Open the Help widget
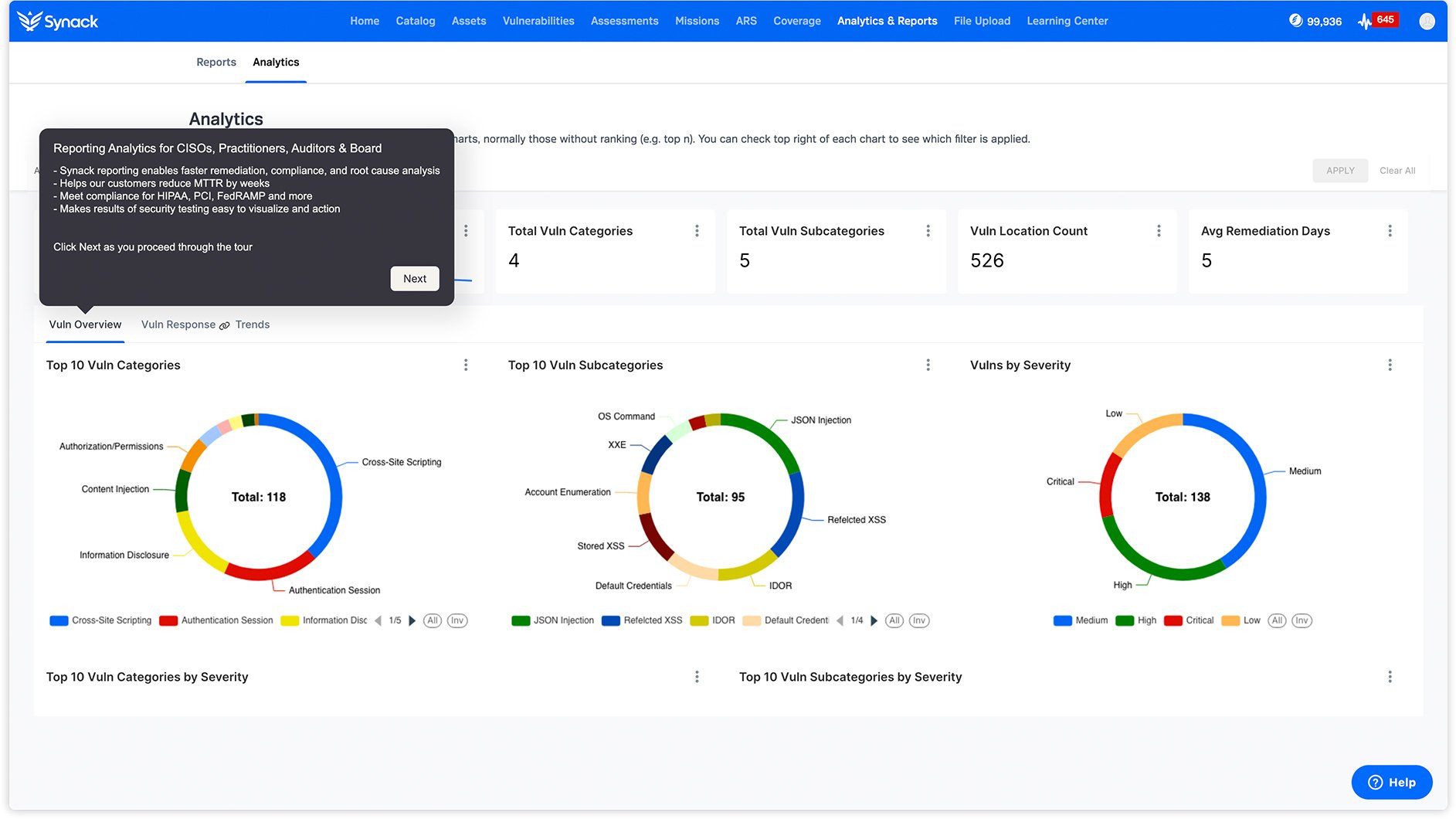 [x=1391, y=783]
